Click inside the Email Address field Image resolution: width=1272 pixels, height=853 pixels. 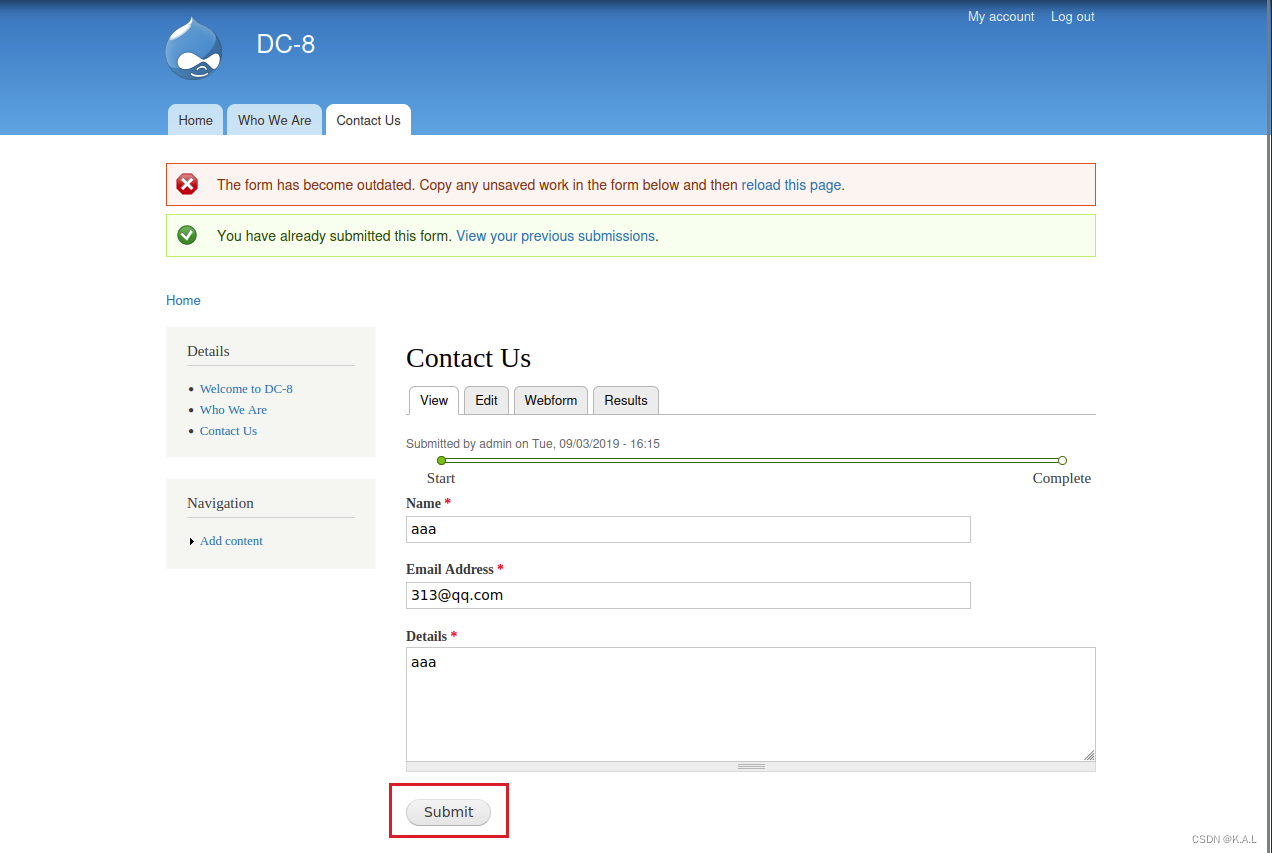(x=688, y=595)
